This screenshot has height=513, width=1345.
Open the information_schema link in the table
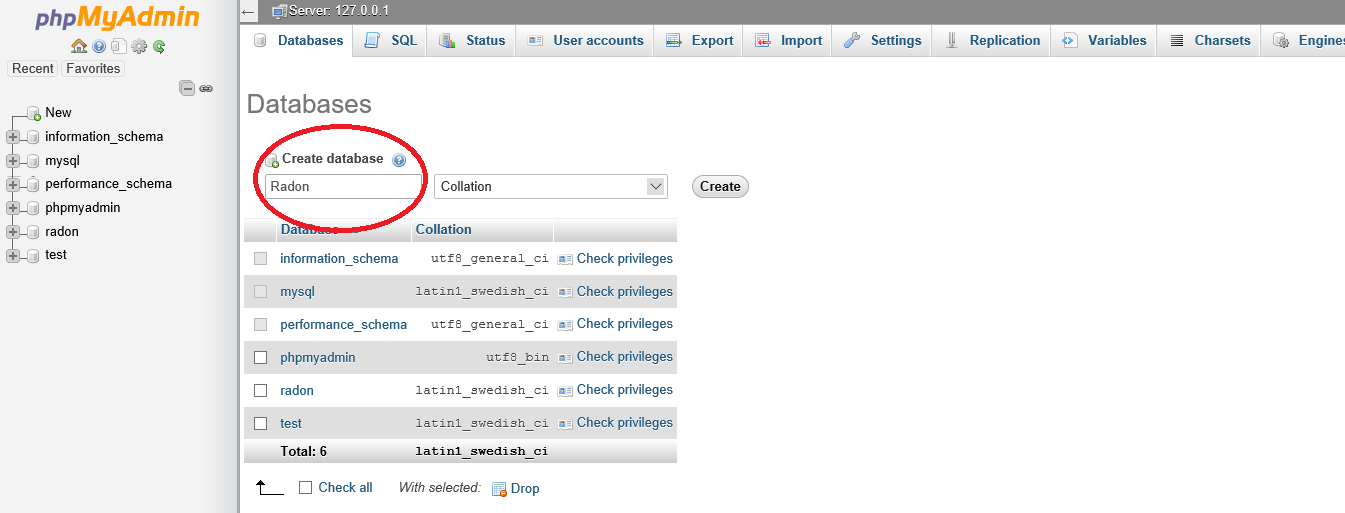(x=339, y=259)
